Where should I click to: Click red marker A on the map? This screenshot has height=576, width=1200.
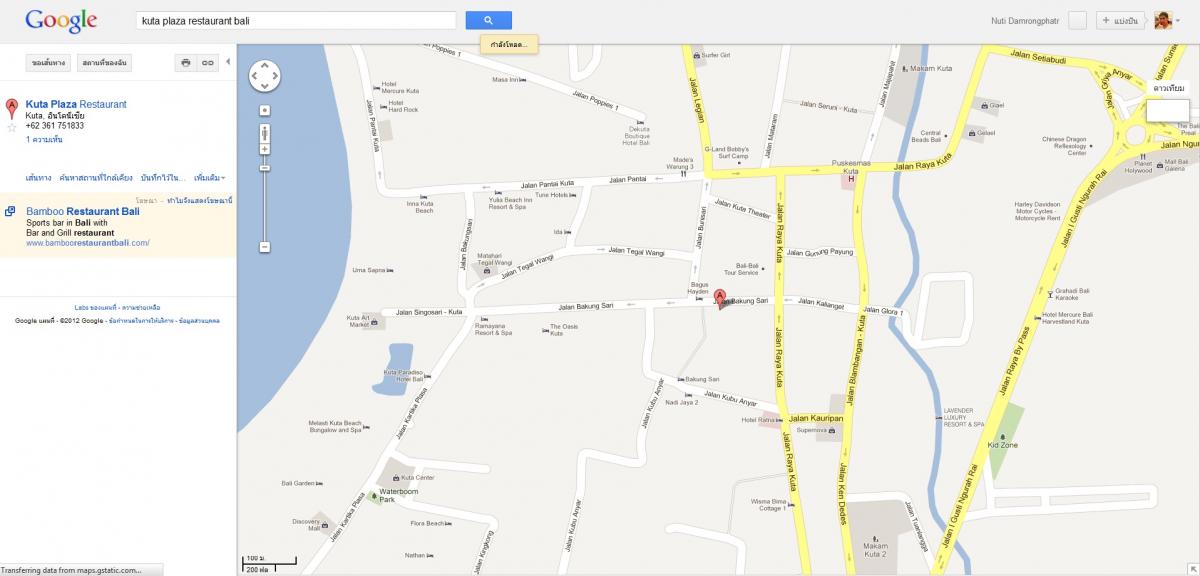point(719,297)
